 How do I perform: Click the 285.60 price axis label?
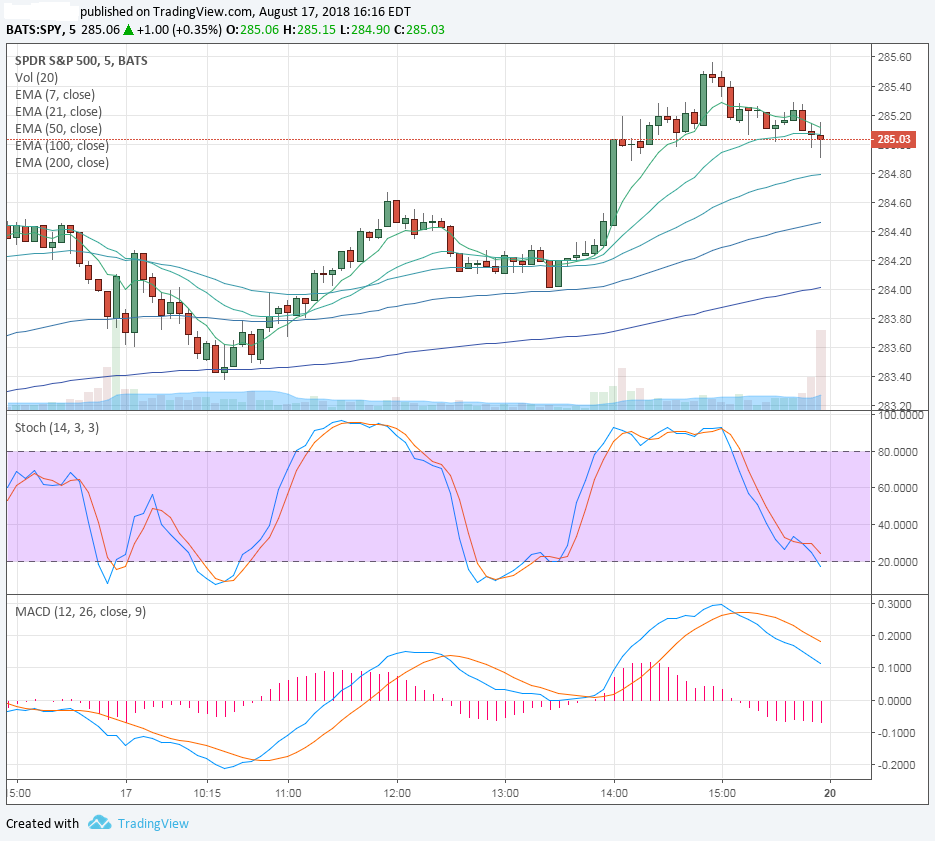pos(894,57)
